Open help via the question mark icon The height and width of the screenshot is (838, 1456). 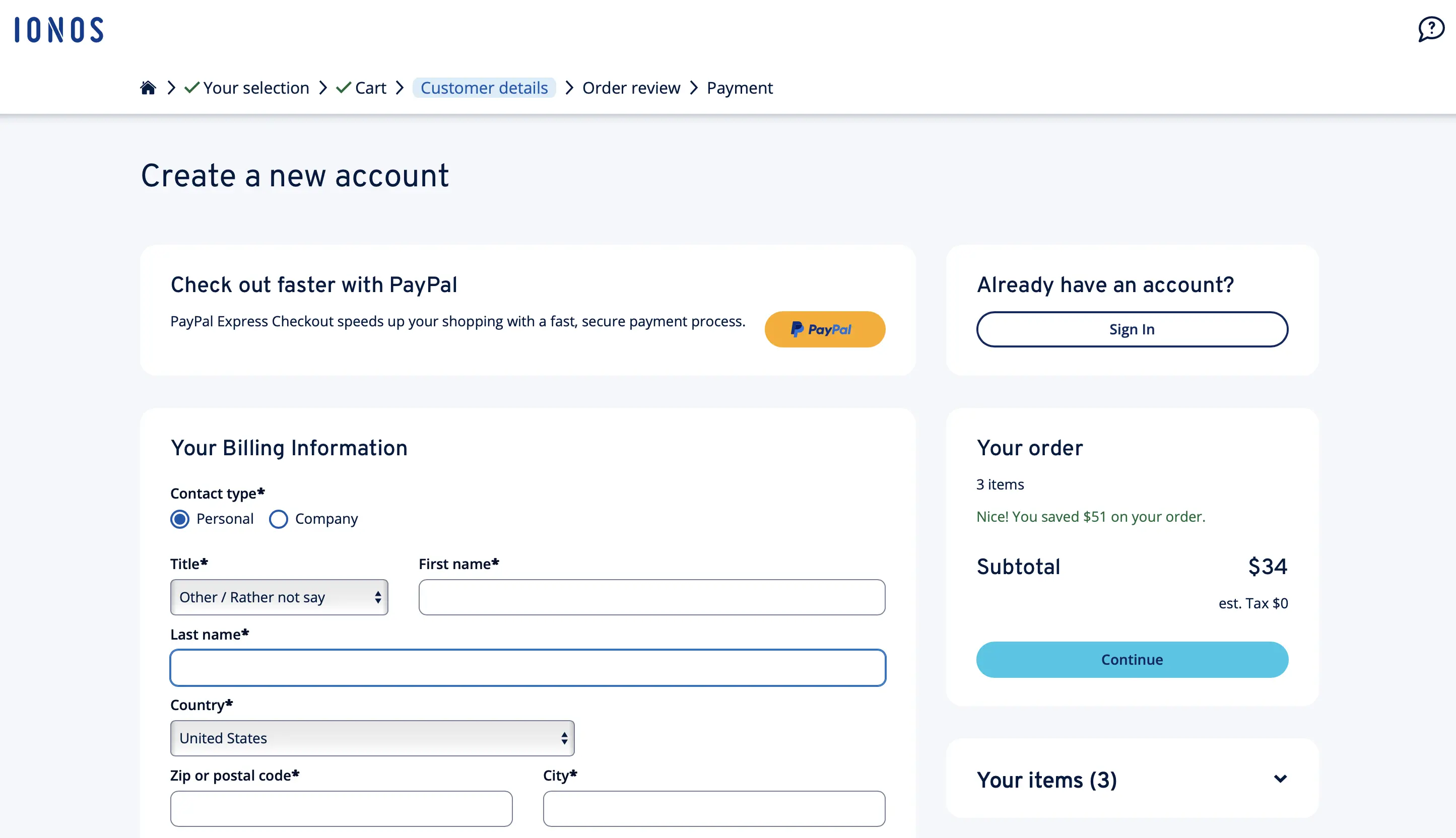coord(1432,29)
